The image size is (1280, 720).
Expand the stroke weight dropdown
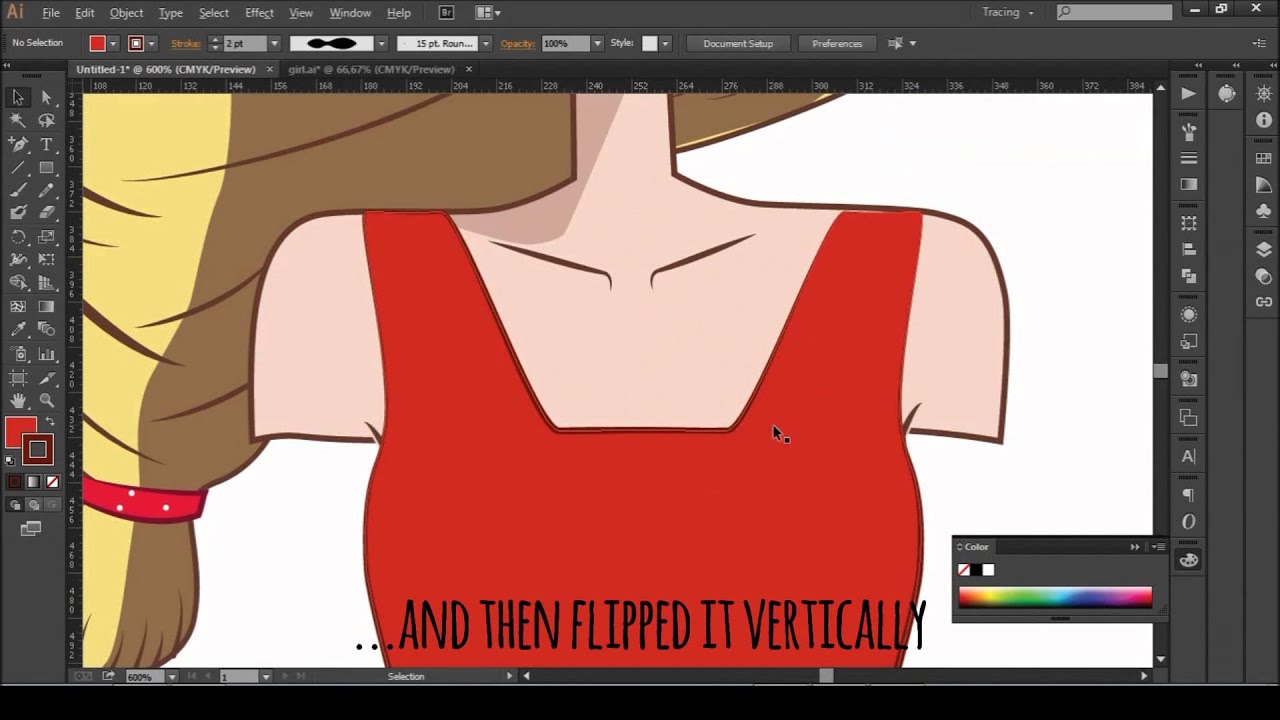point(274,44)
